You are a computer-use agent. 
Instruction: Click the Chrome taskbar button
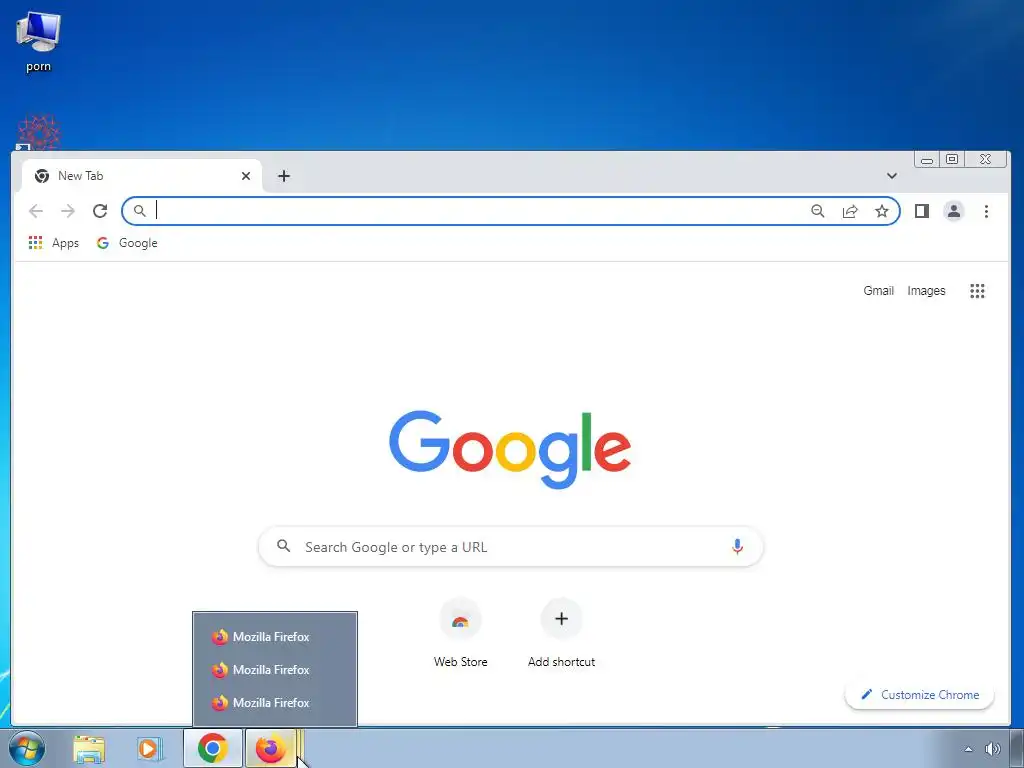(213, 748)
